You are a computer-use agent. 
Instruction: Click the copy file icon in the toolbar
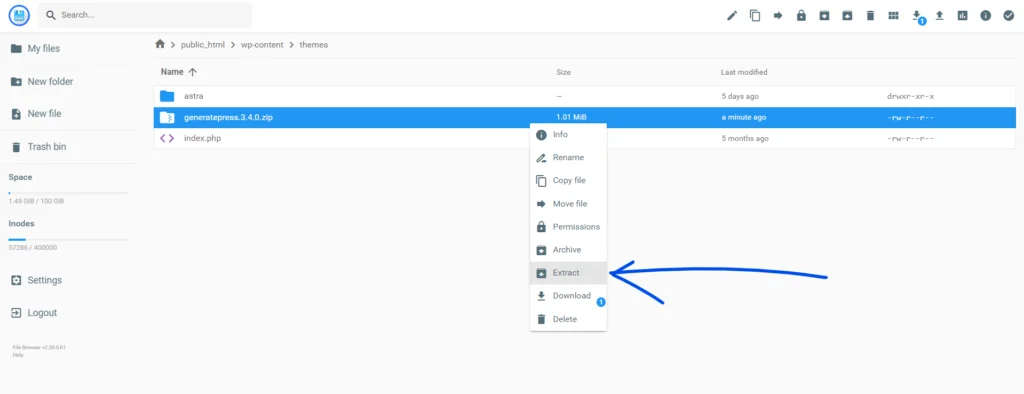[x=755, y=16]
